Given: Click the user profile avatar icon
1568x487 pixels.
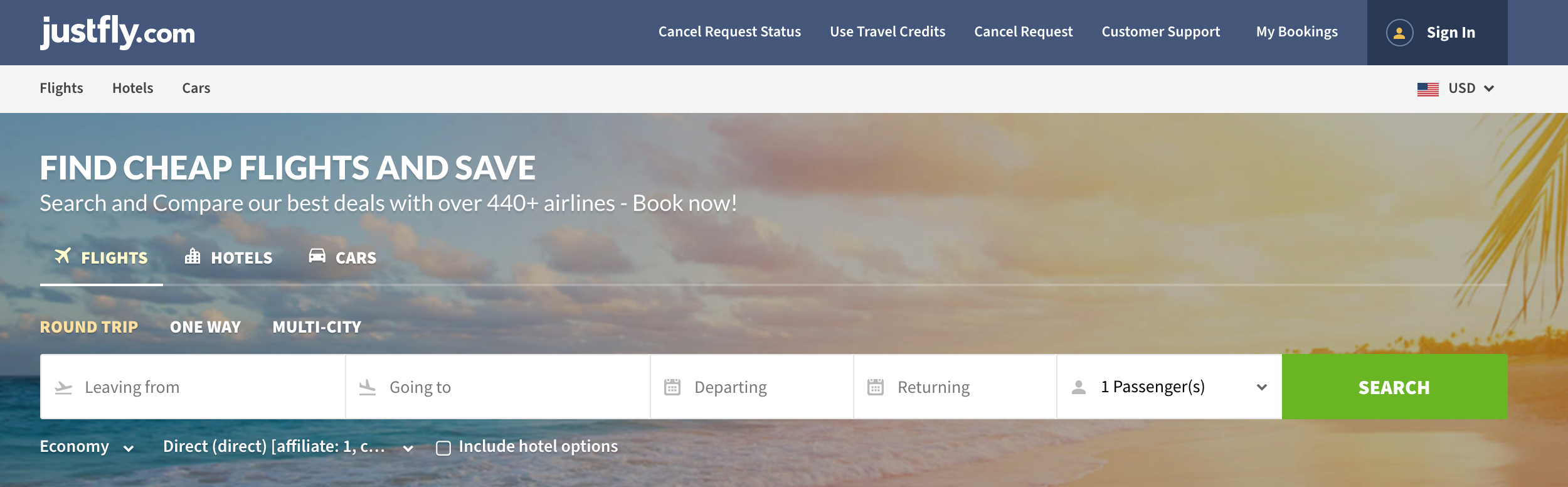Looking at the screenshot, I should click(1399, 33).
